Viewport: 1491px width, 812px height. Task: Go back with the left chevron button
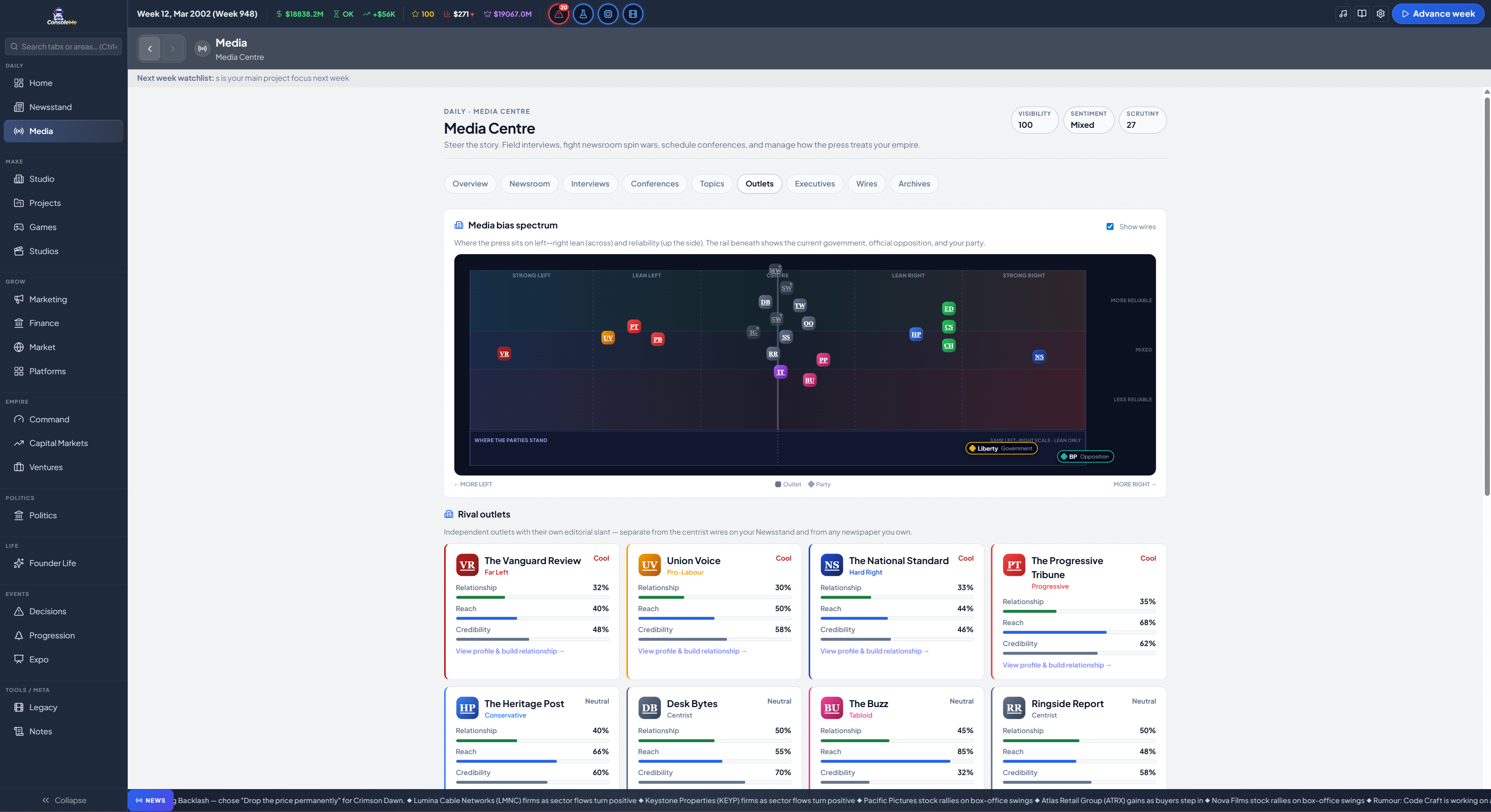pos(150,49)
